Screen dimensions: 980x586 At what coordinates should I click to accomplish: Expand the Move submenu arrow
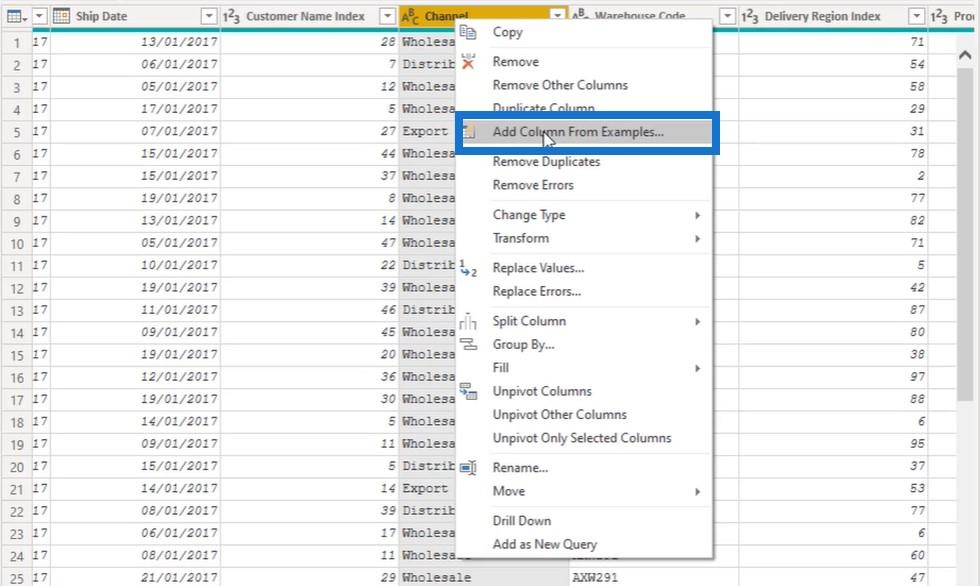(698, 492)
